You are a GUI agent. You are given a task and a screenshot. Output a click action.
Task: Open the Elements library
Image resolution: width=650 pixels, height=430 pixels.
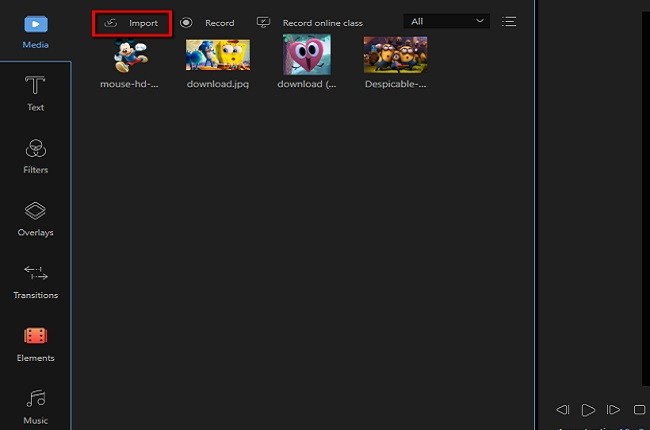point(35,343)
